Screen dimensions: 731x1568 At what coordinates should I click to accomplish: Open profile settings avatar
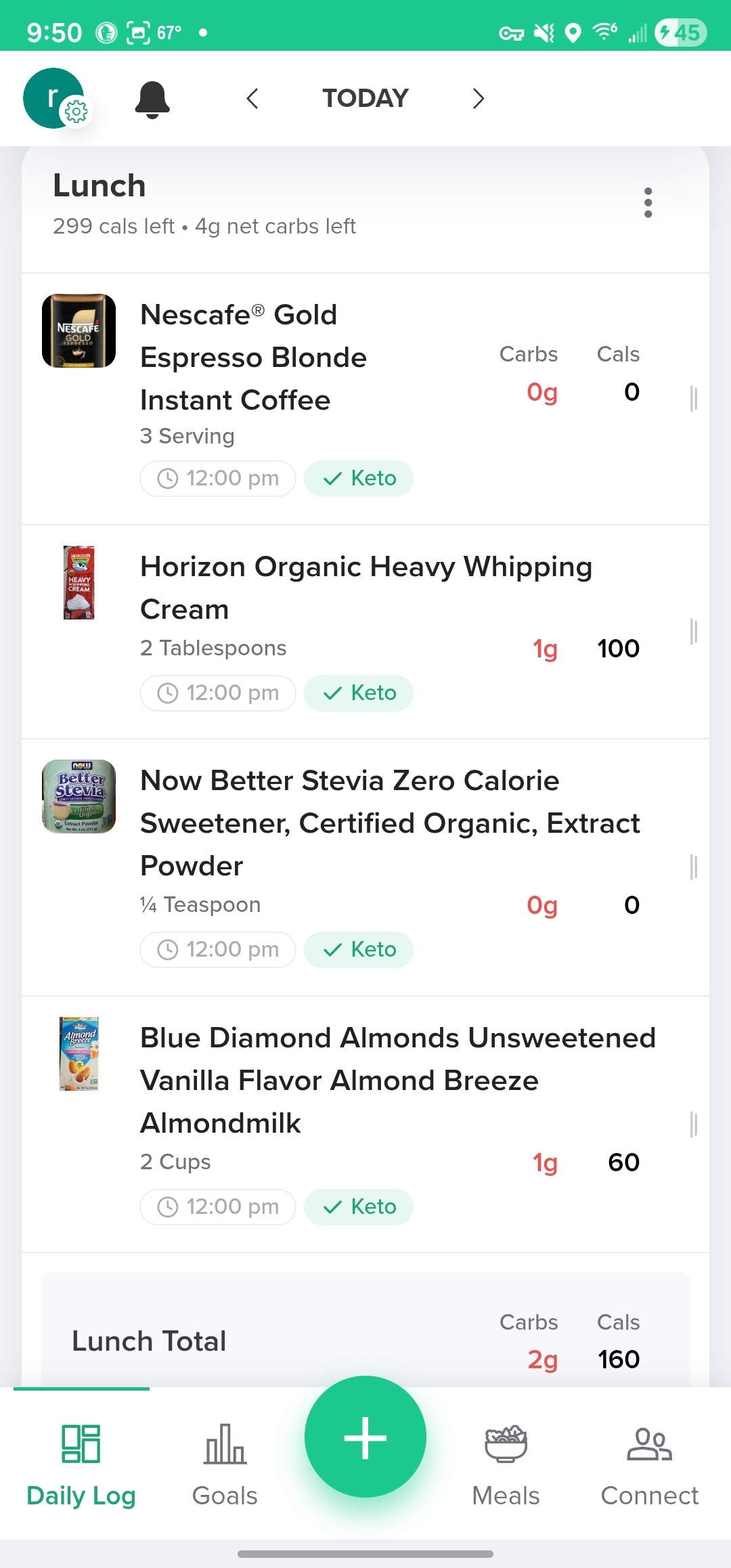56,98
